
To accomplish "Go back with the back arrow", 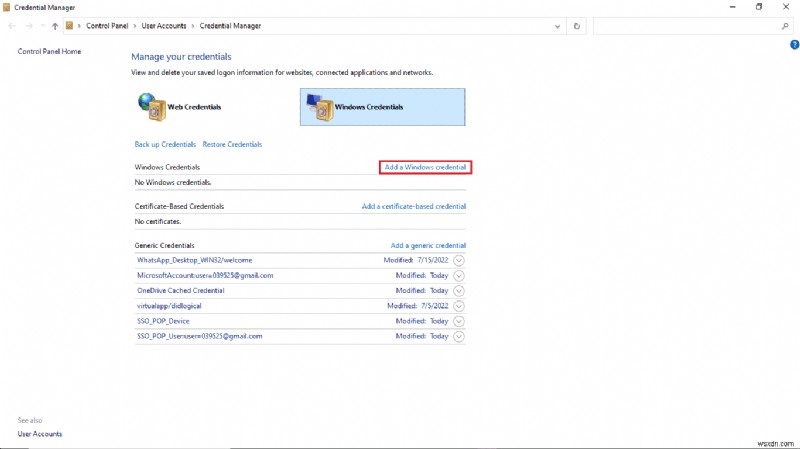I will tap(12, 26).
